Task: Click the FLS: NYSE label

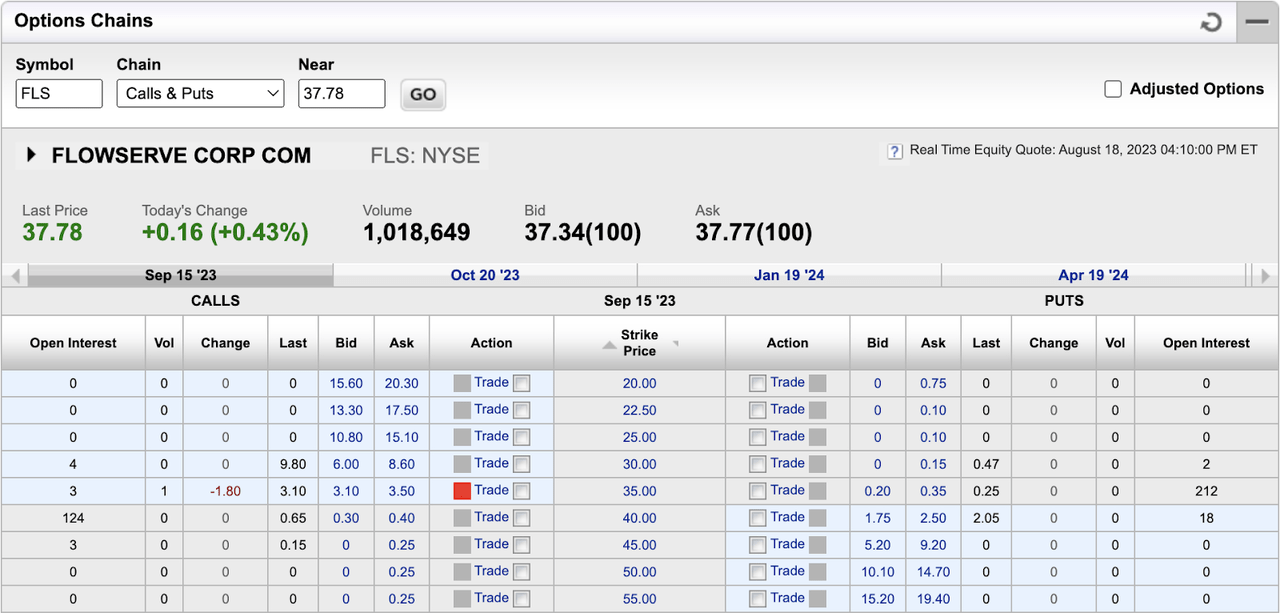Action: pos(425,155)
